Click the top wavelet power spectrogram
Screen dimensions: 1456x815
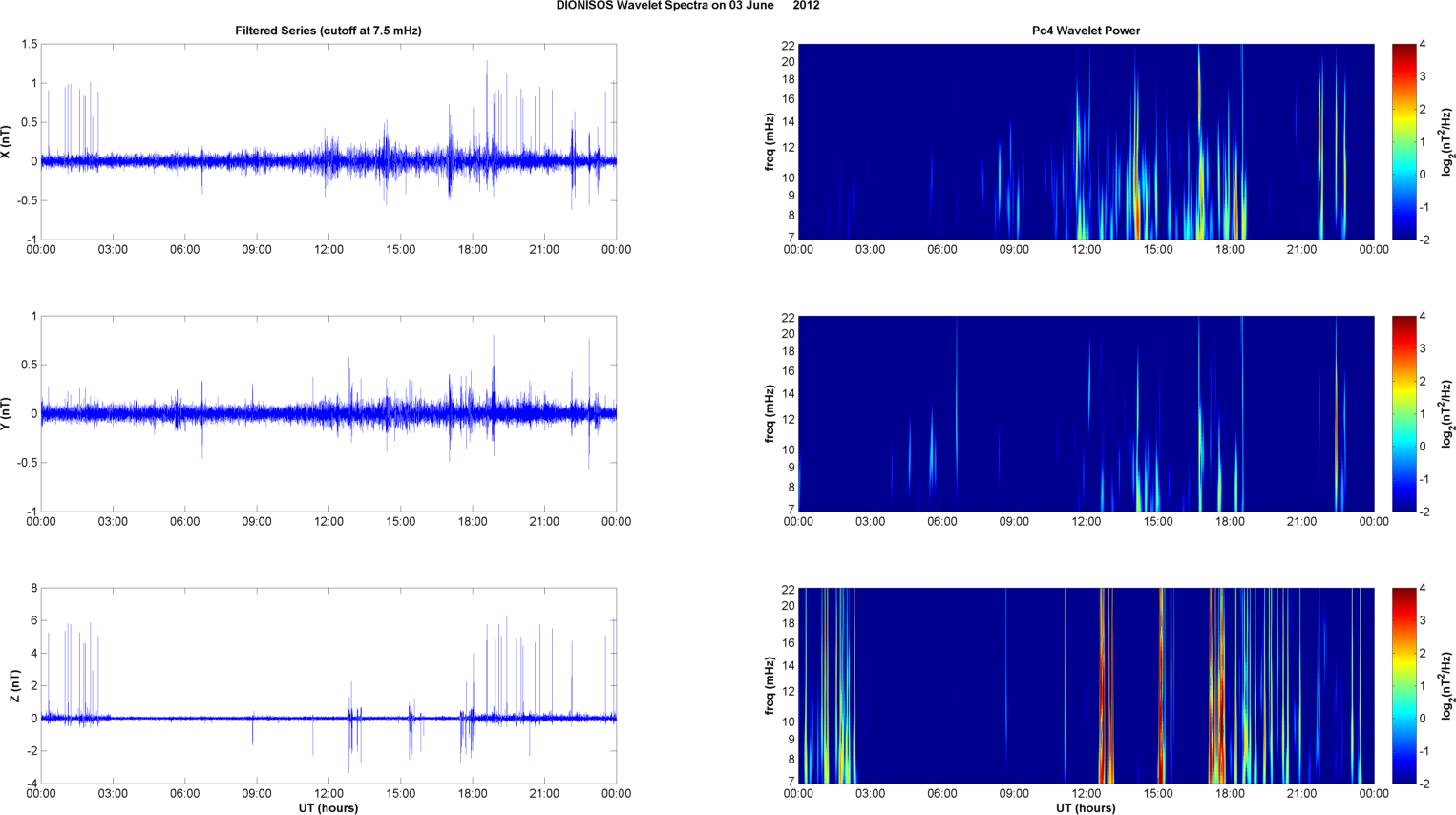(1086, 142)
